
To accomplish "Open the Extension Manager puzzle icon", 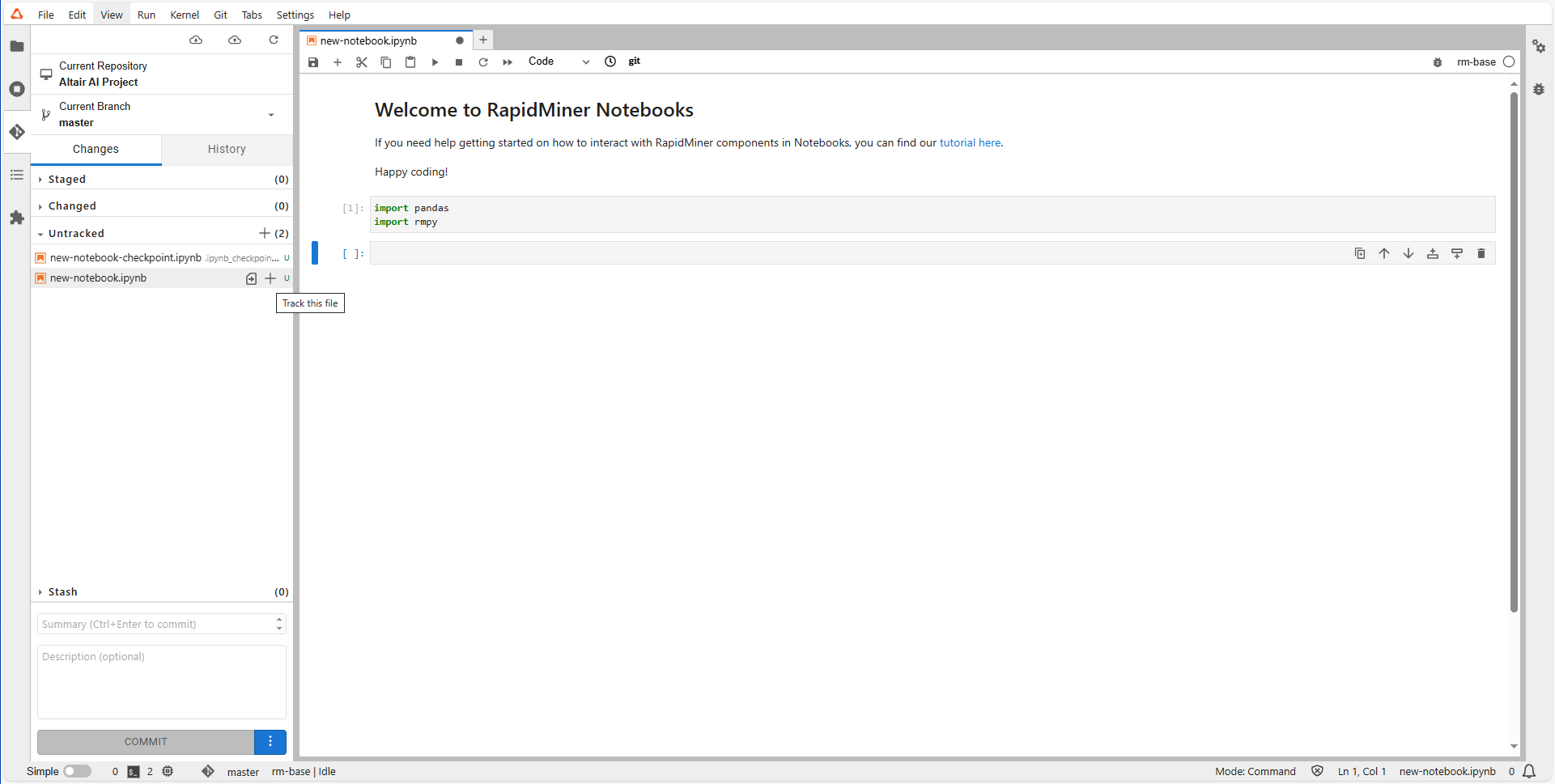I will point(16,218).
